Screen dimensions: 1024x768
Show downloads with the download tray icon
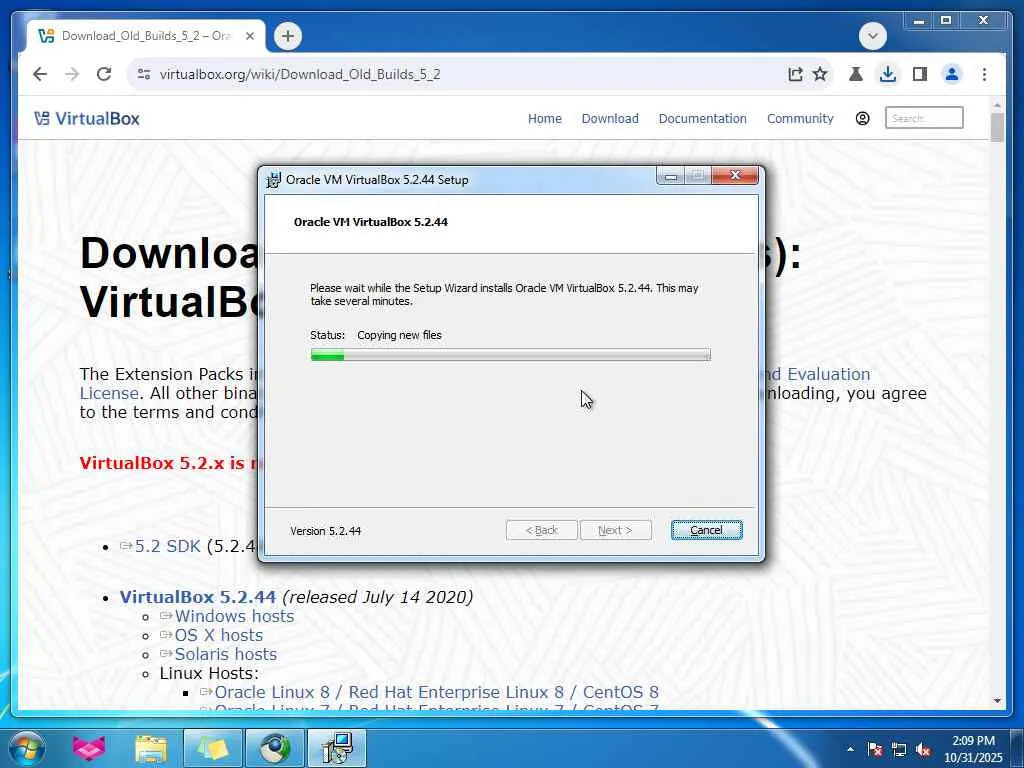(888, 74)
